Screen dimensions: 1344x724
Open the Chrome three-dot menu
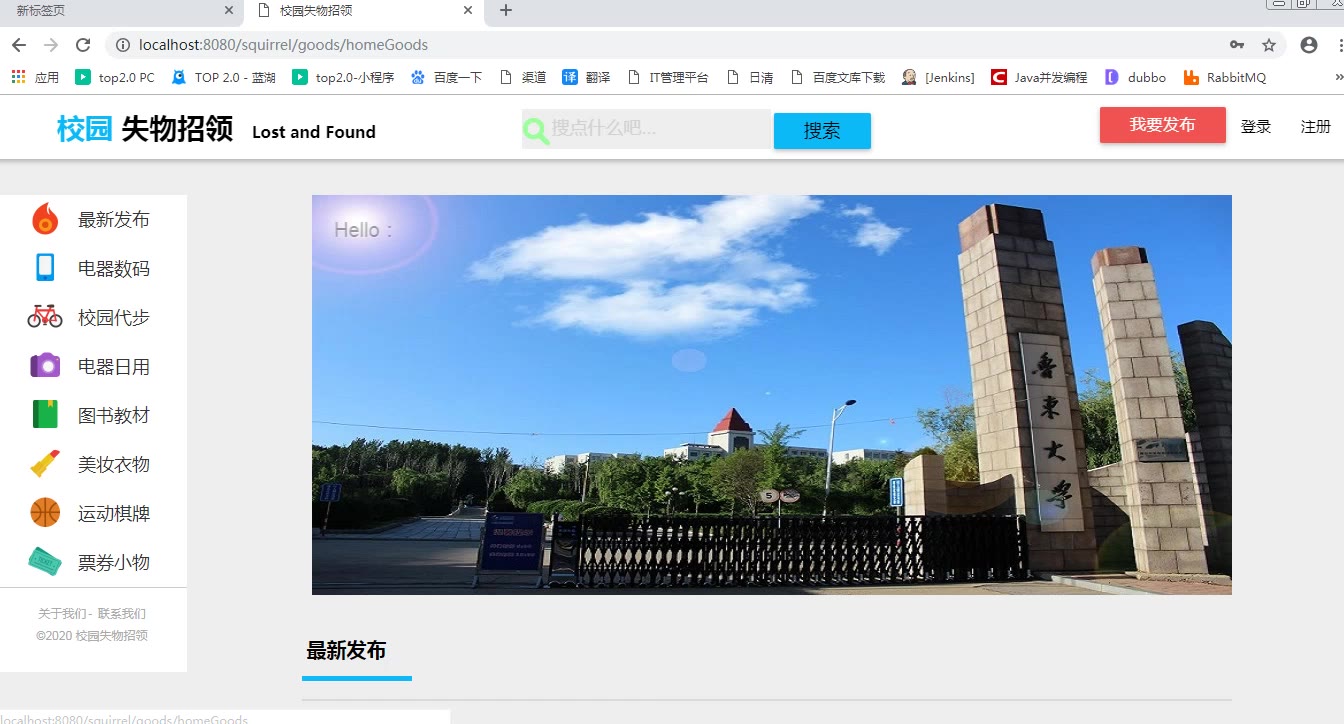[1339, 45]
